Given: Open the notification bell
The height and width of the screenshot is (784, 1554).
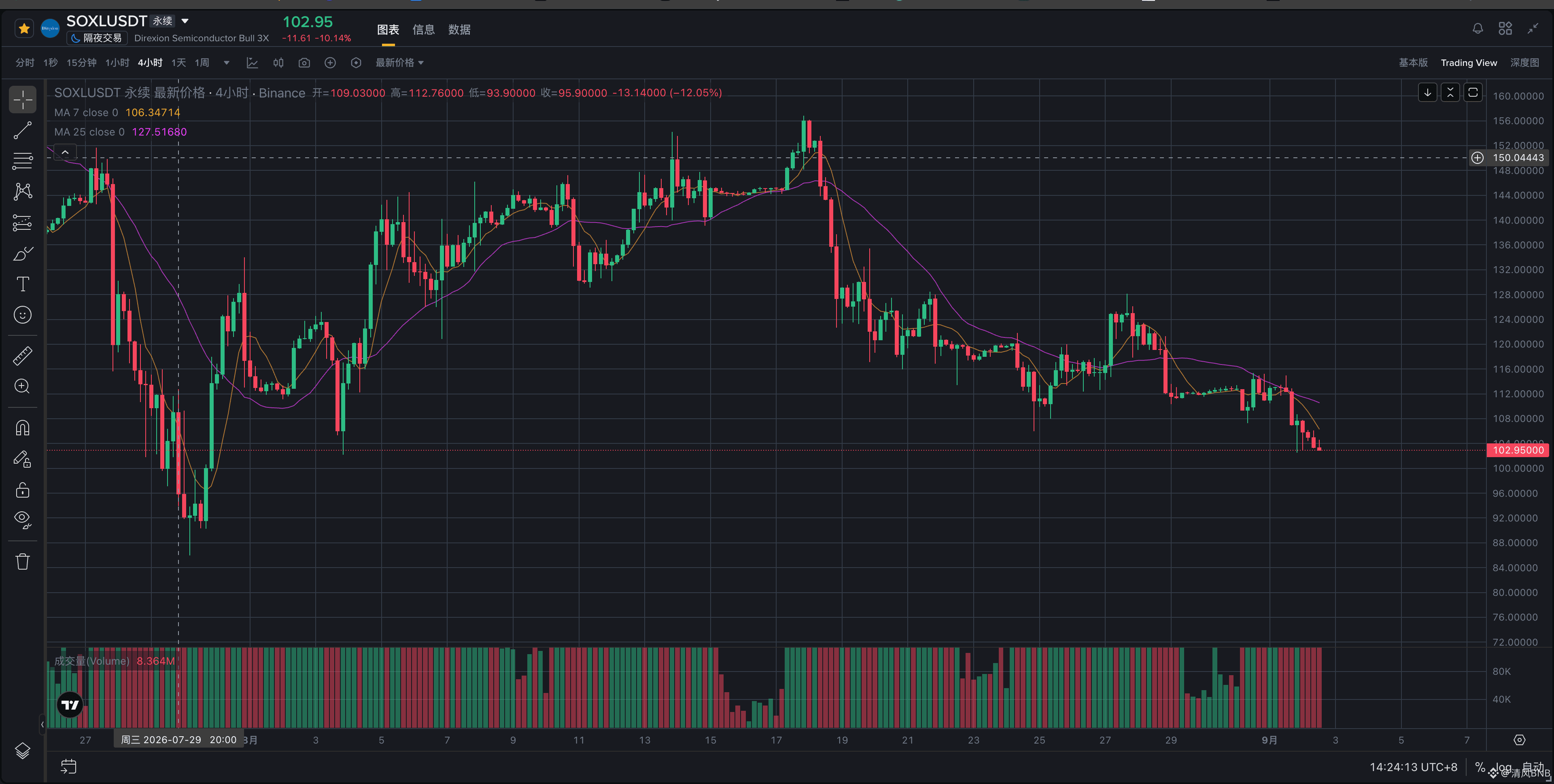Looking at the screenshot, I should [1478, 28].
